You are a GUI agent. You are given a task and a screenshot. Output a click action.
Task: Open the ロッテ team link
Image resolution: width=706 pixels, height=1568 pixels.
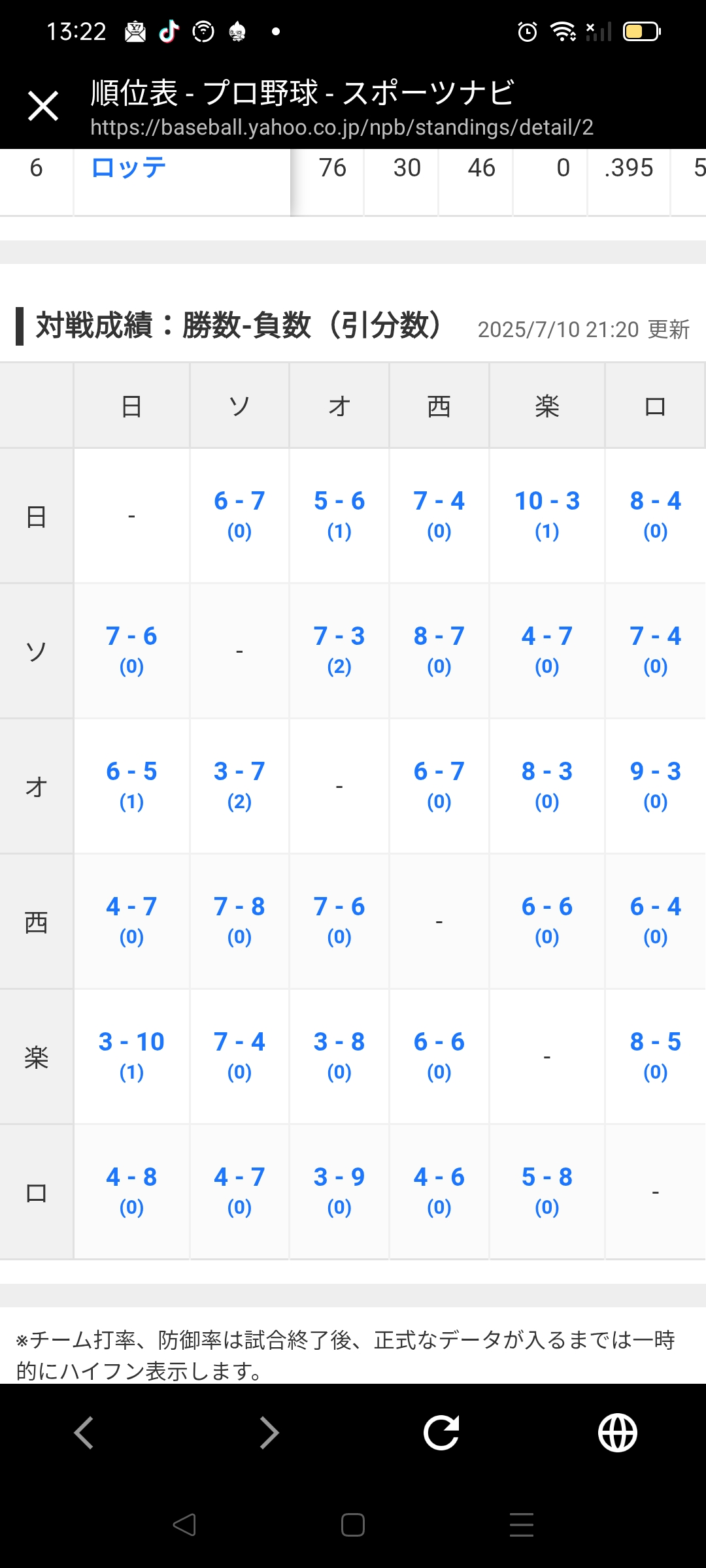click(x=128, y=168)
